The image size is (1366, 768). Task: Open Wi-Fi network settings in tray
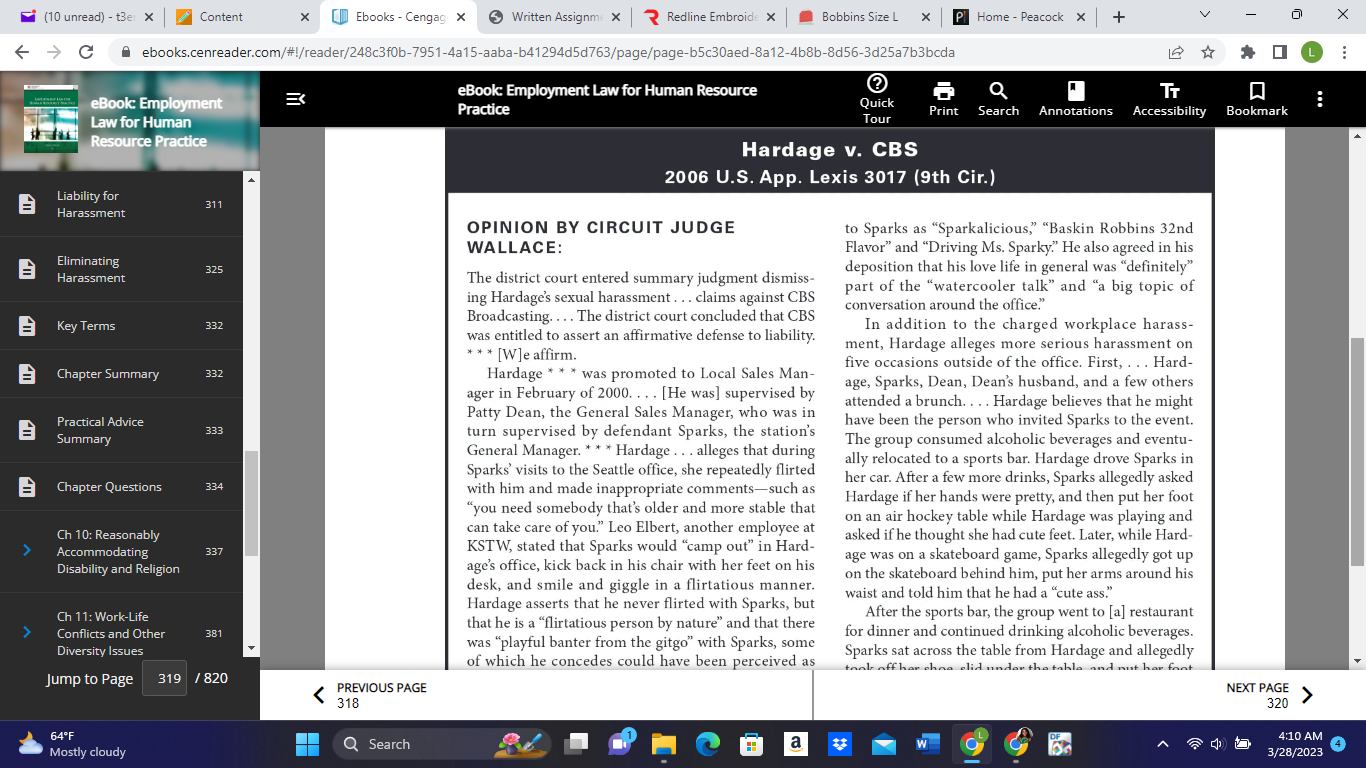[x=1194, y=744]
